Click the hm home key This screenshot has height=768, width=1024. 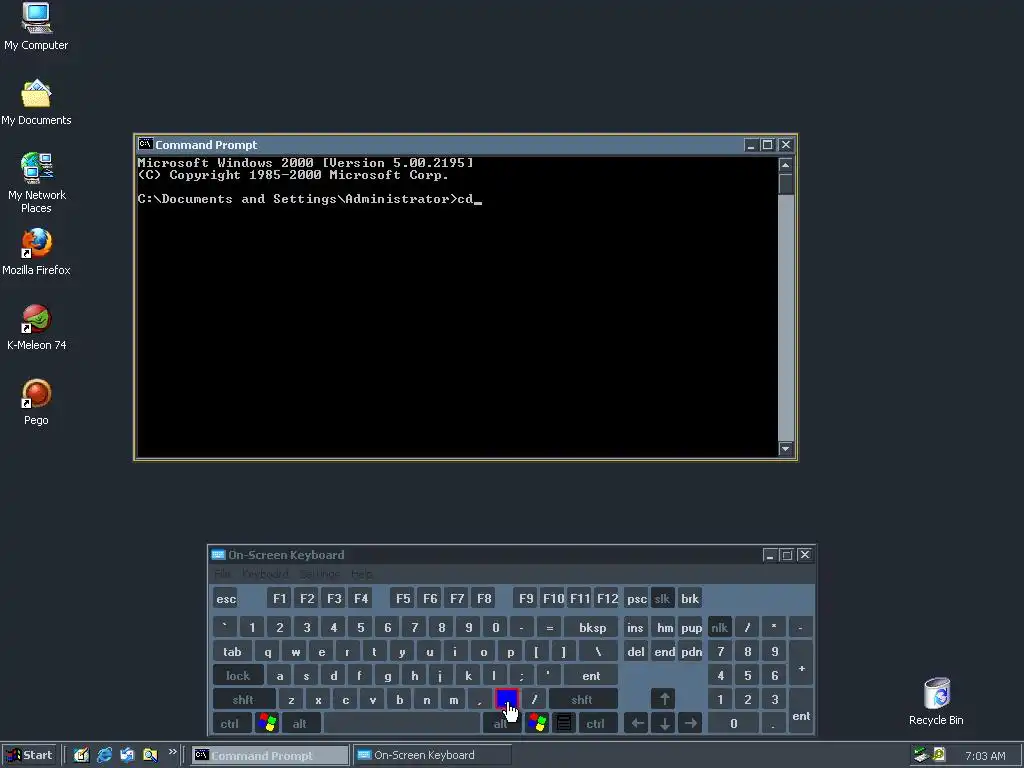coord(665,628)
